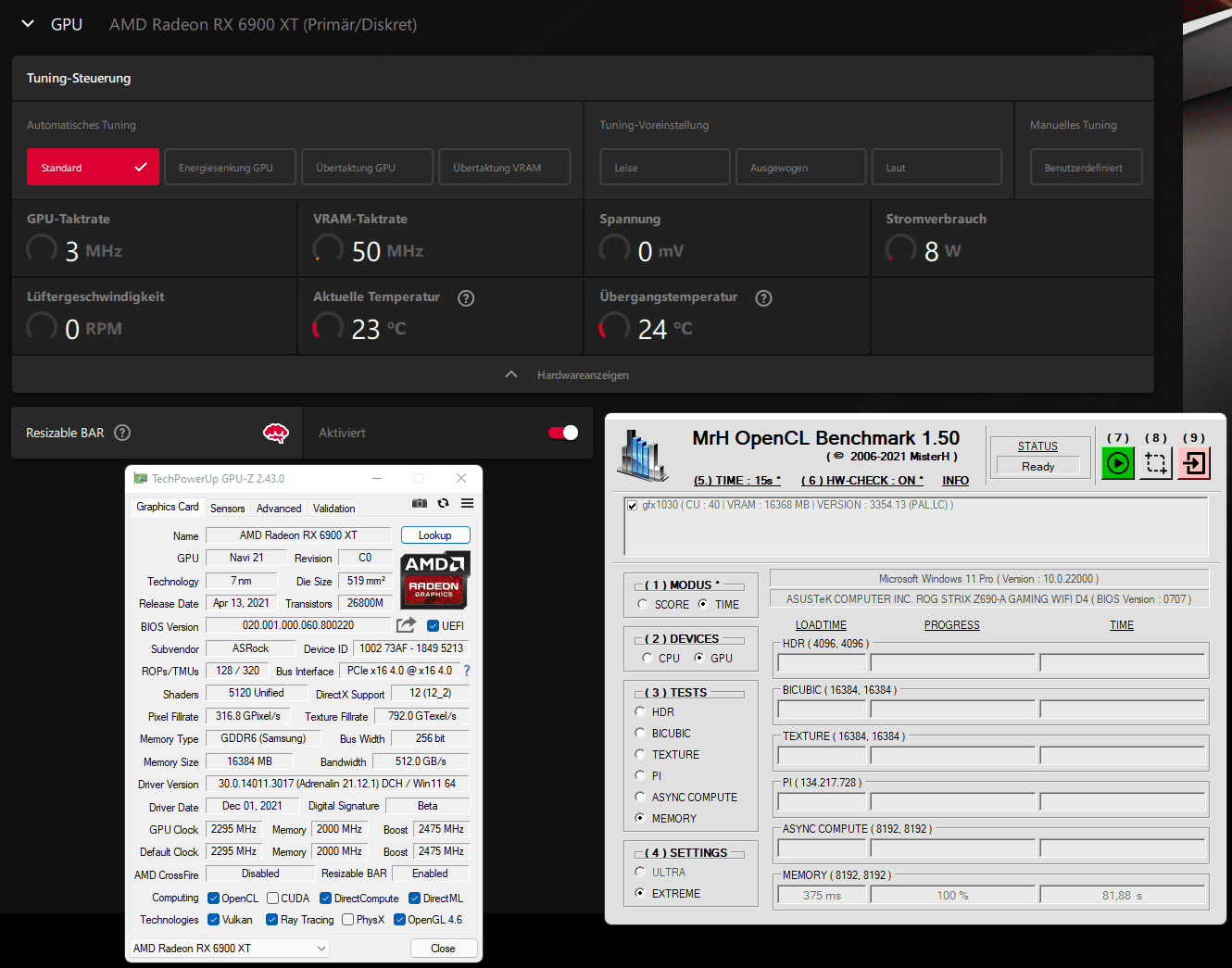Screen dimensions: 1232x968
Task: Select the BICUBIC test radio button
Action: 640,733
